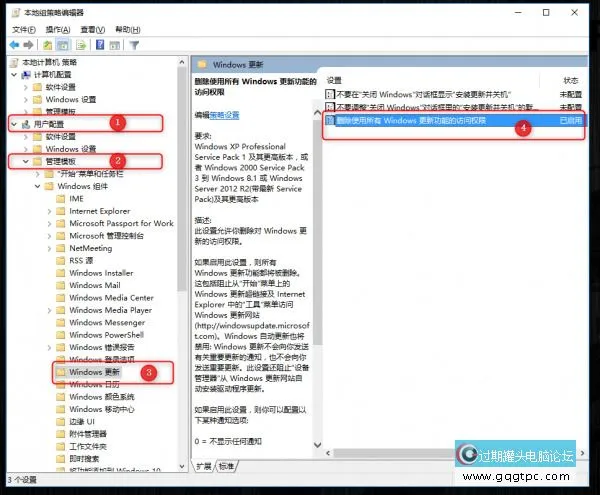Collapse the 计算机配置 node

14,75
